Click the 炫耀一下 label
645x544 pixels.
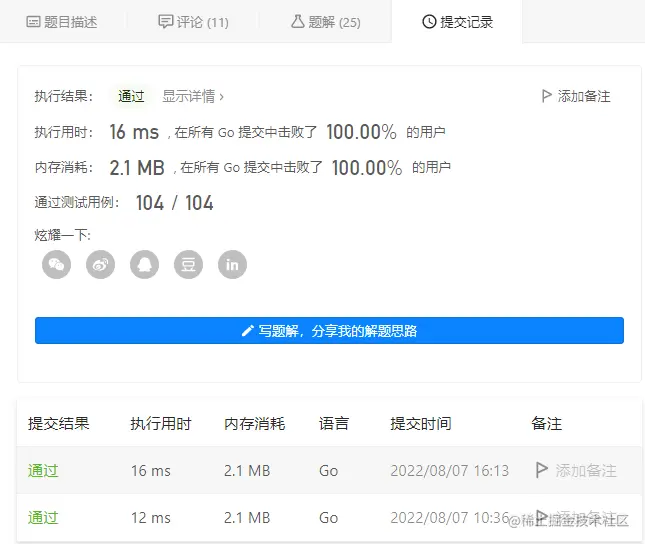[63, 235]
